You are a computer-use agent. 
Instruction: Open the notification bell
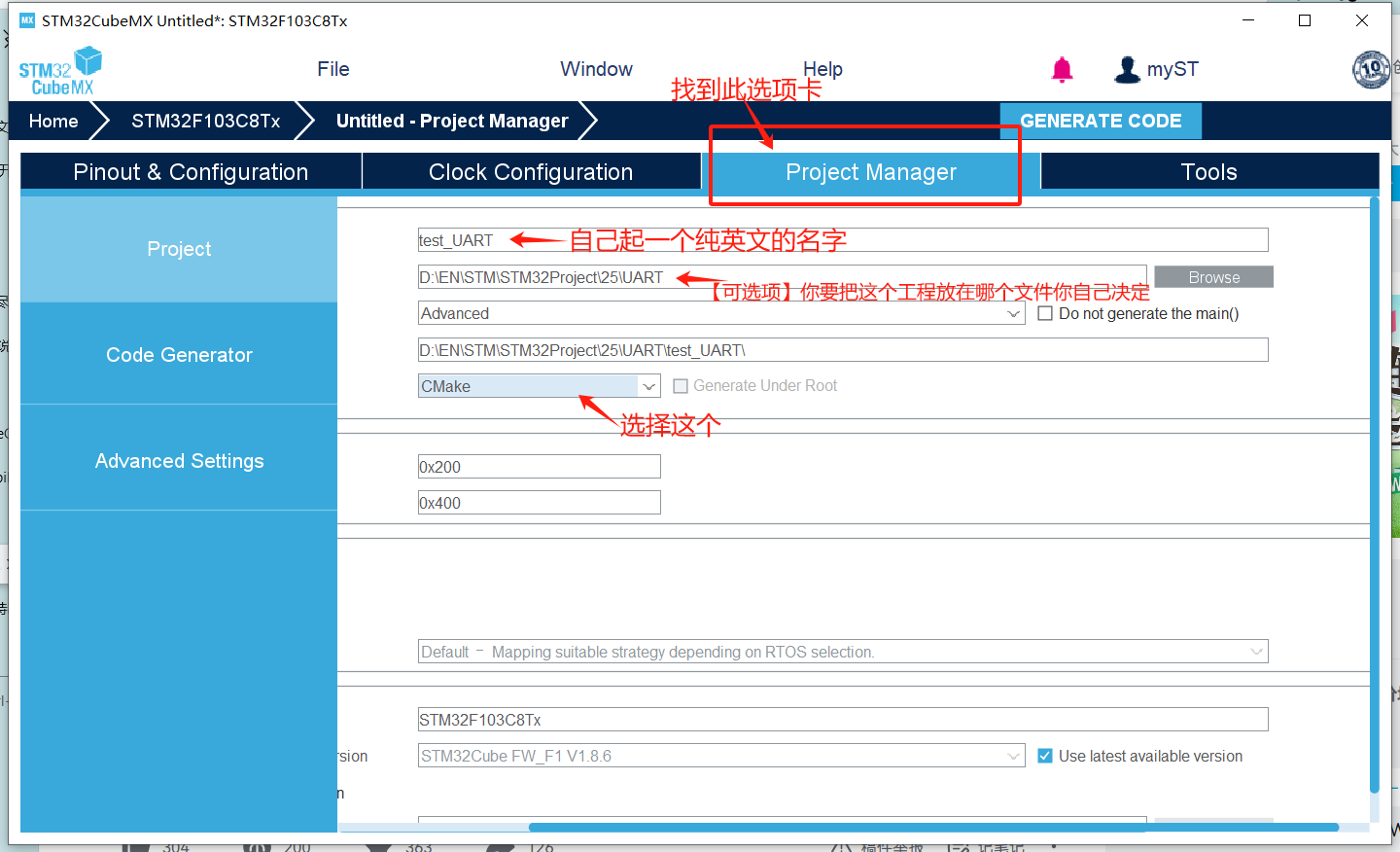point(1063,69)
